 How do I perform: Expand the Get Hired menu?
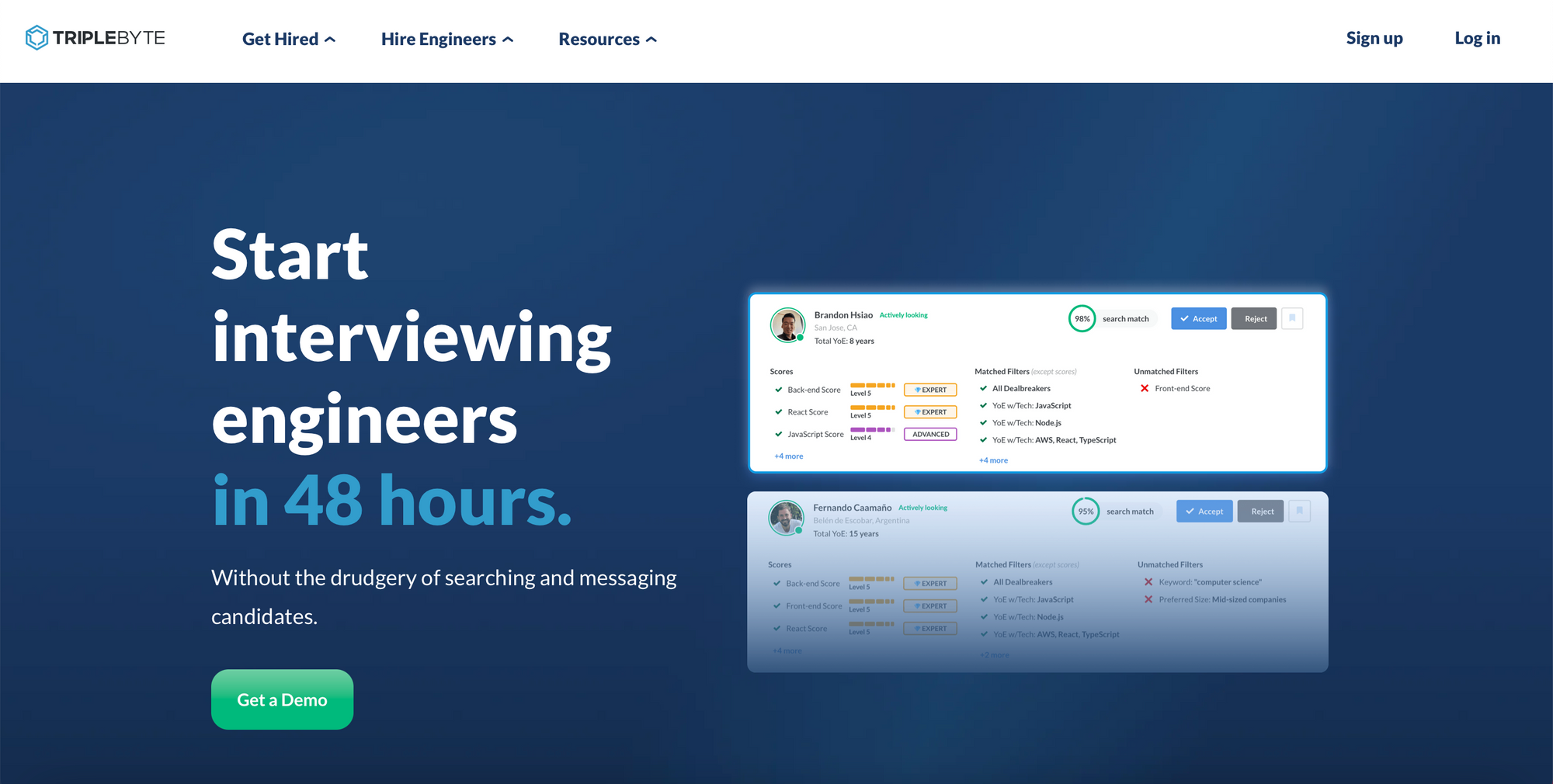point(288,39)
